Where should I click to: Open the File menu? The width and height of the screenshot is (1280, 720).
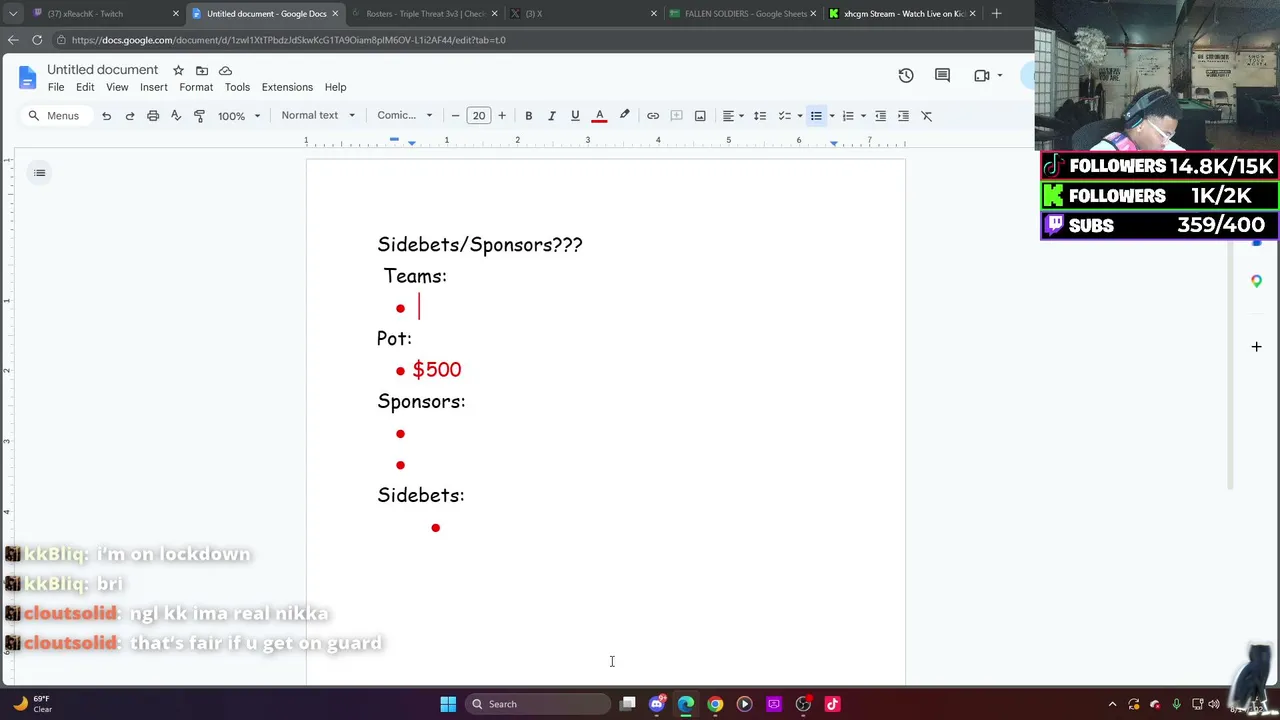click(x=56, y=87)
